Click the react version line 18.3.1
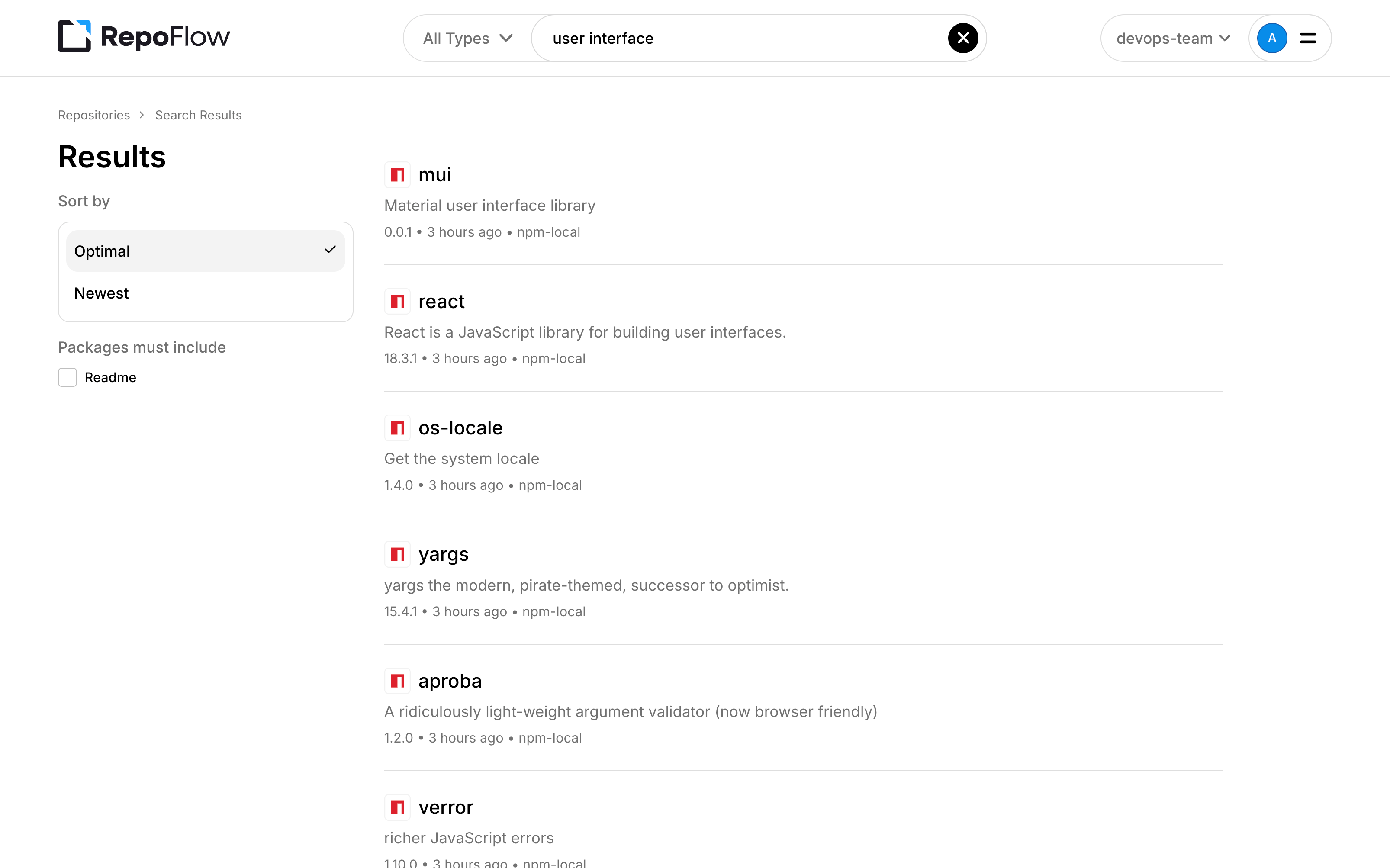The height and width of the screenshot is (868, 1390). click(x=485, y=359)
